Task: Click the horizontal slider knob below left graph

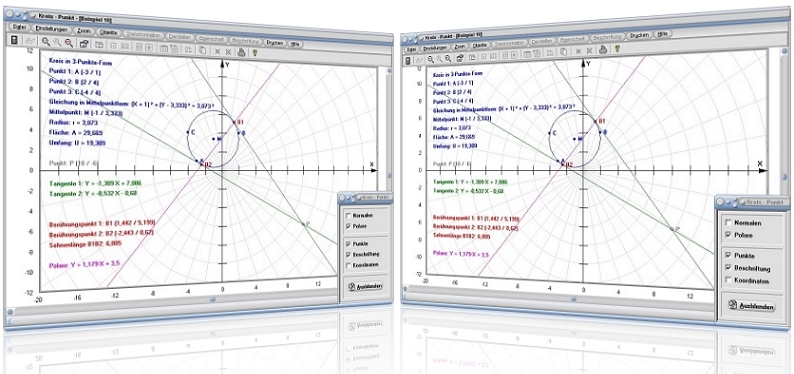Action: coord(212,299)
